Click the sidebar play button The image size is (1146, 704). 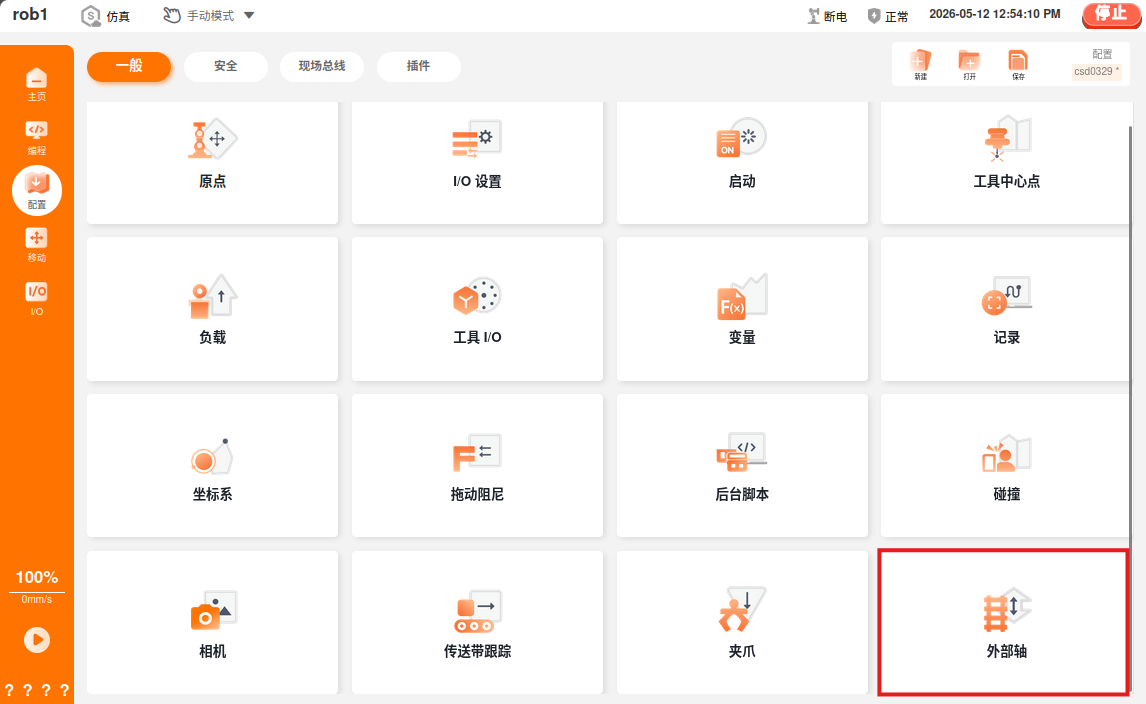pyautogui.click(x=37, y=640)
